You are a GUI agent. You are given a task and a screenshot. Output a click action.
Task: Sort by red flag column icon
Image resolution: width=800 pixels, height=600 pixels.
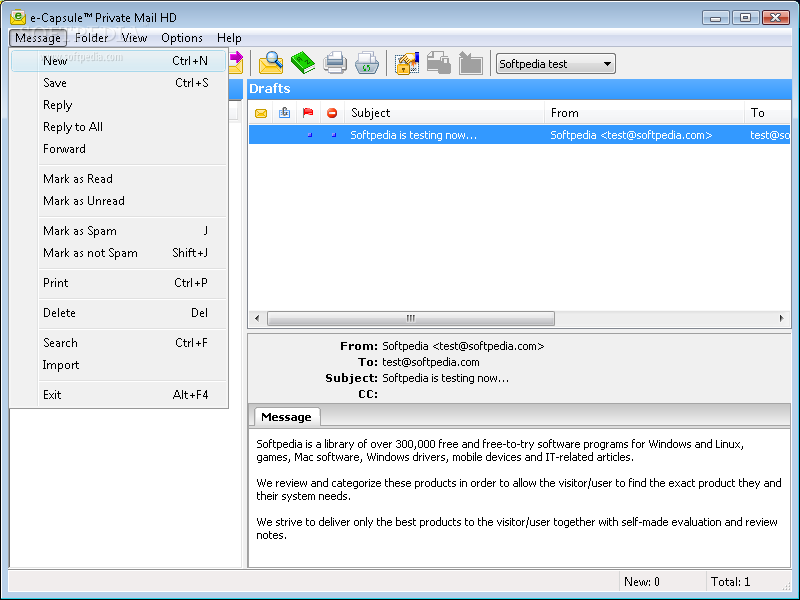tap(308, 113)
